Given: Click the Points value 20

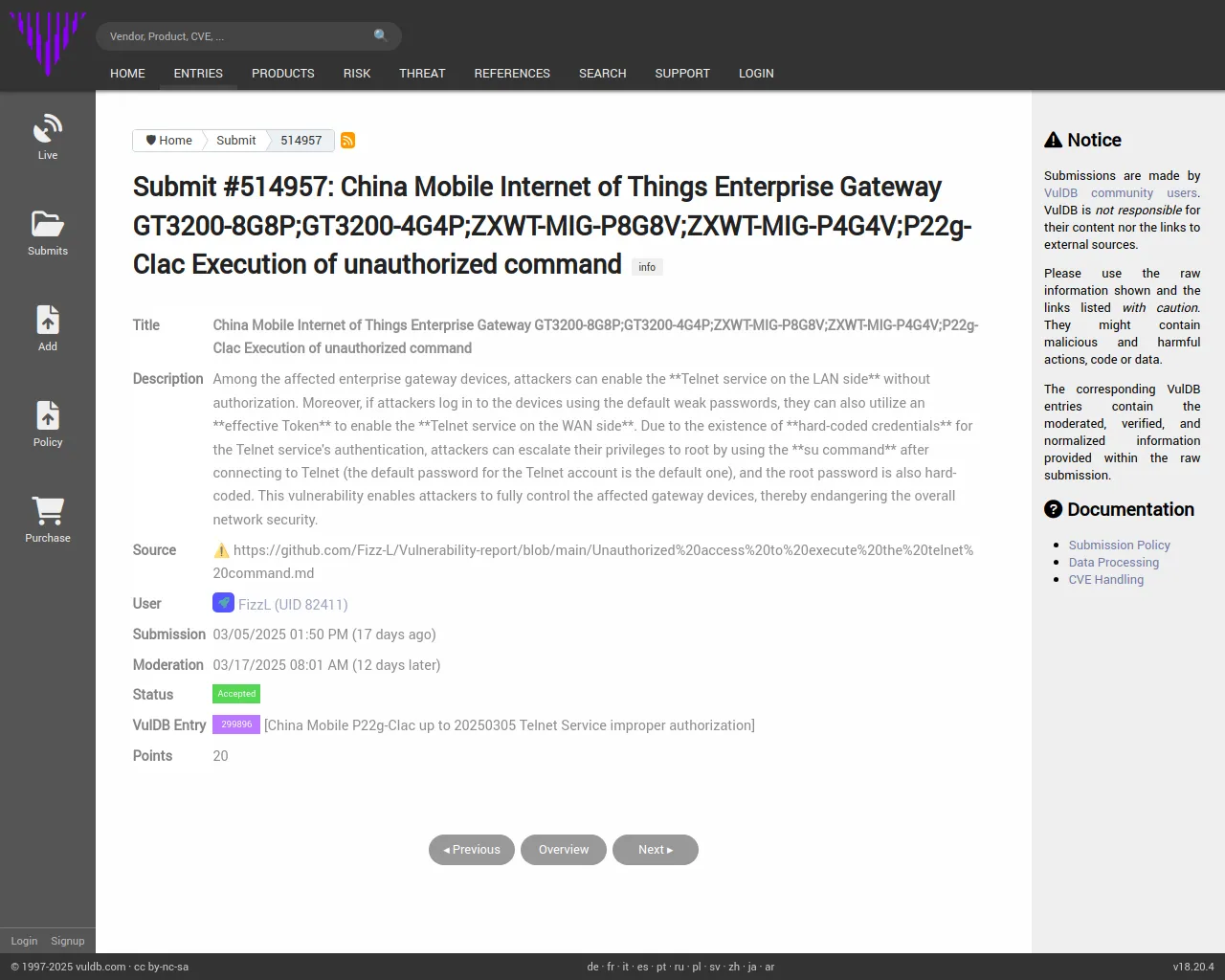Looking at the screenshot, I should coord(220,756).
